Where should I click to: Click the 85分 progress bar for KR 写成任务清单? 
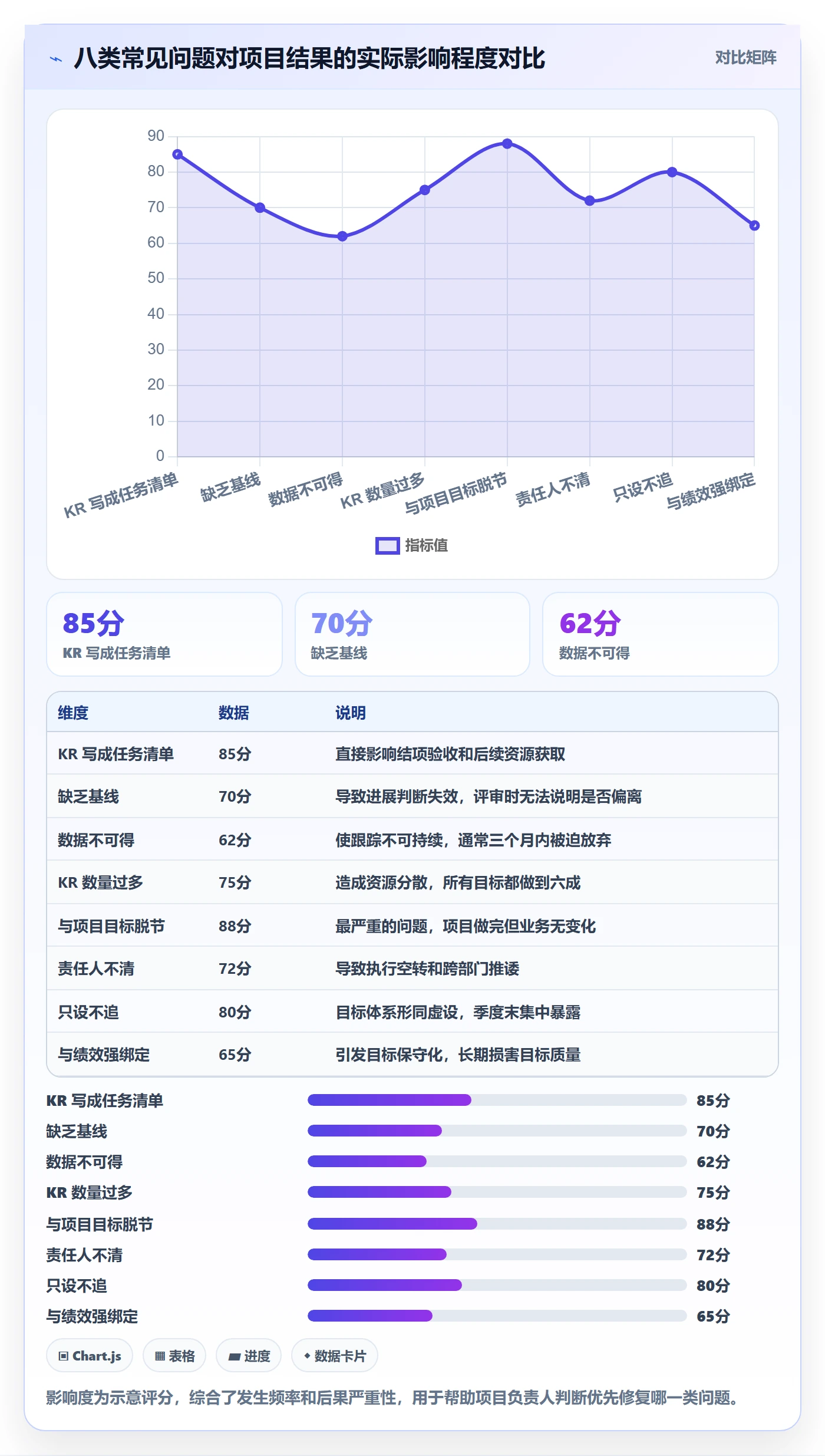click(497, 1100)
